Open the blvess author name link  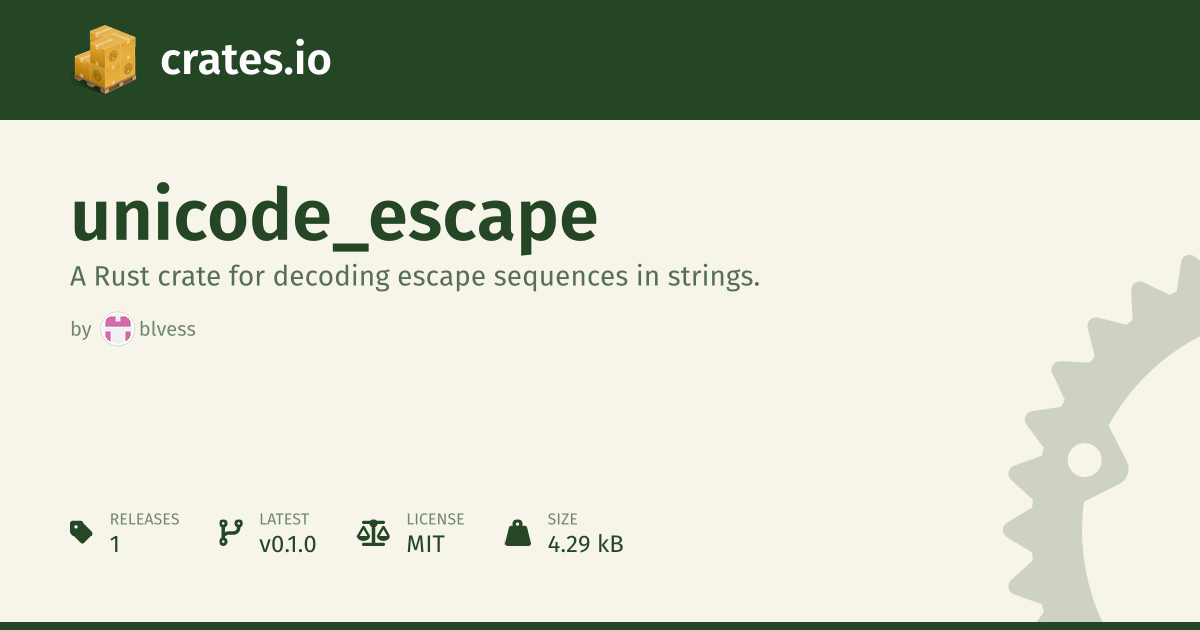click(x=168, y=329)
